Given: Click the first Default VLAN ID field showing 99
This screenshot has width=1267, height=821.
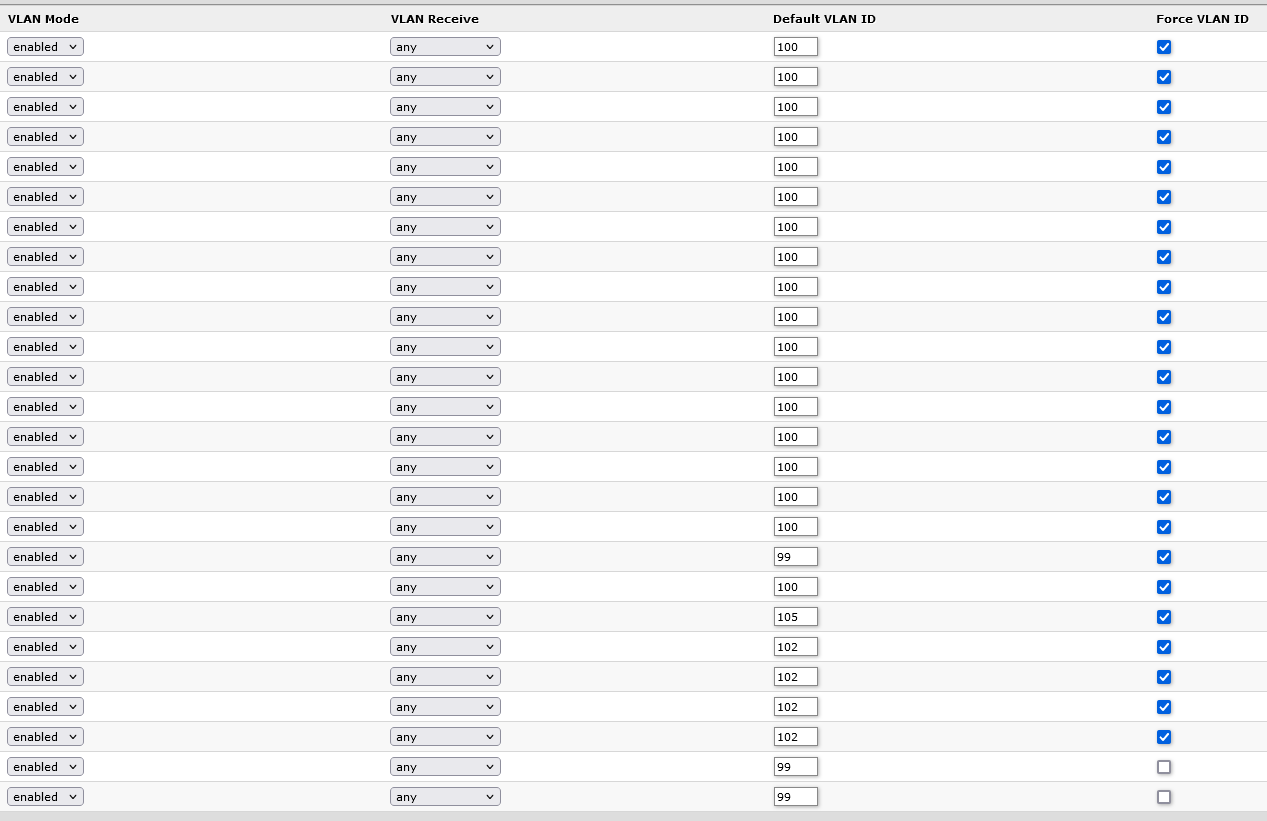Looking at the screenshot, I should click(796, 557).
